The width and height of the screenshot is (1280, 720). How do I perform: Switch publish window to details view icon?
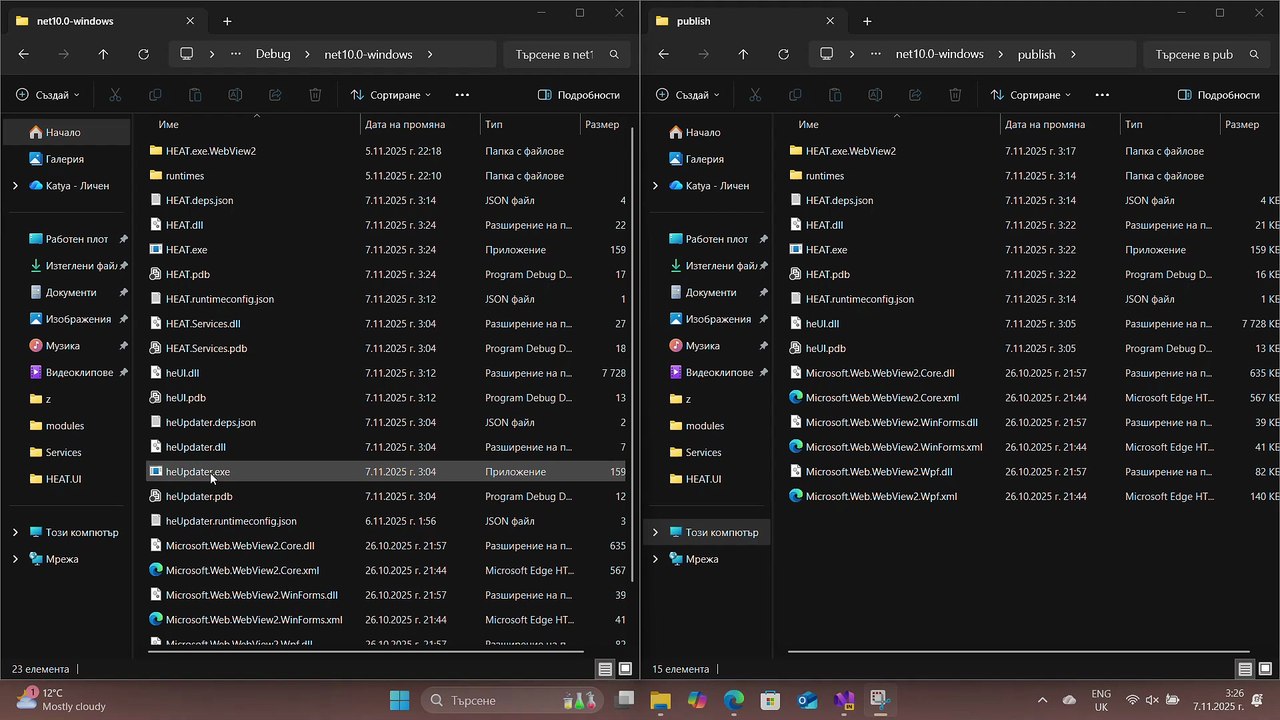point(1245,669)
